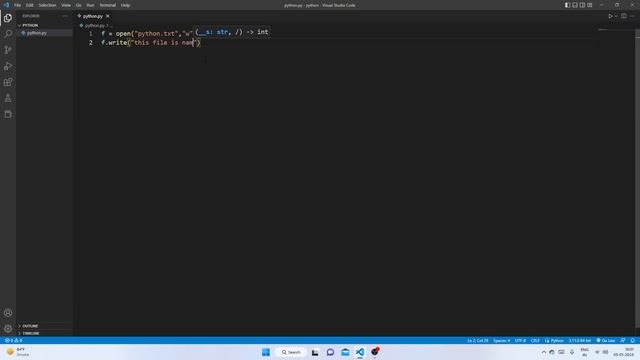The image size is (640, 360).
Task: Click Ln 2, Col status bar entry
Action: [478, 340]
